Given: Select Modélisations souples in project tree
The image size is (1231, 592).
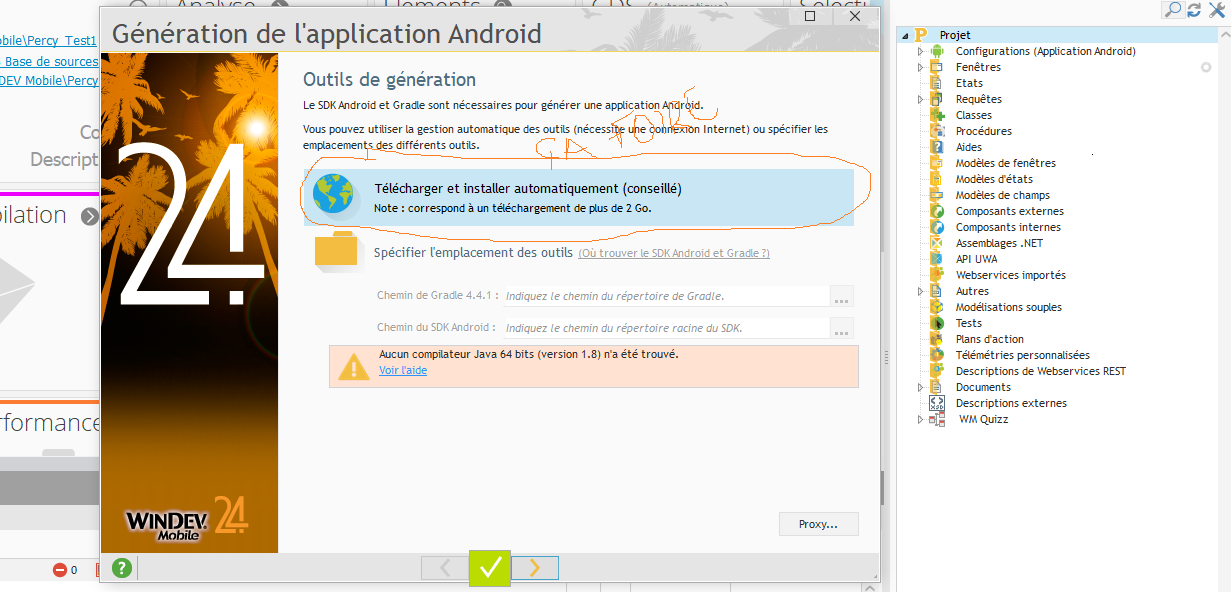Looking at the screenshot, I should (x=1008, y=307).
